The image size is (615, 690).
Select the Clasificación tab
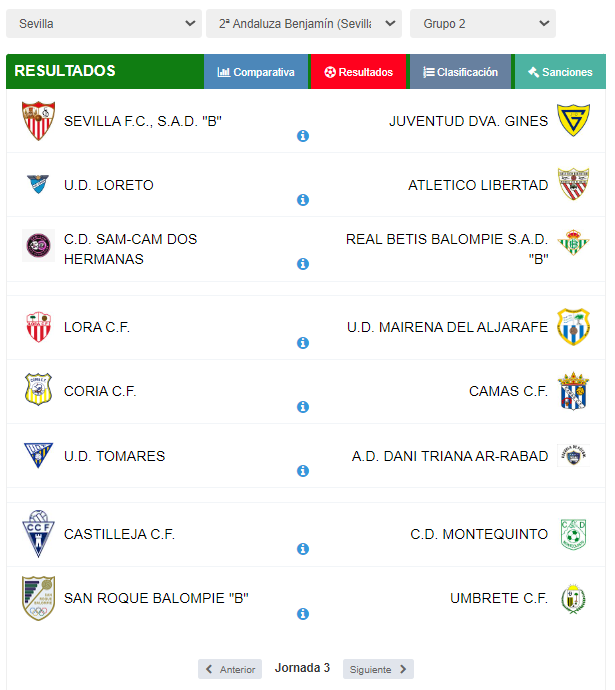click(x=460, y=72)
